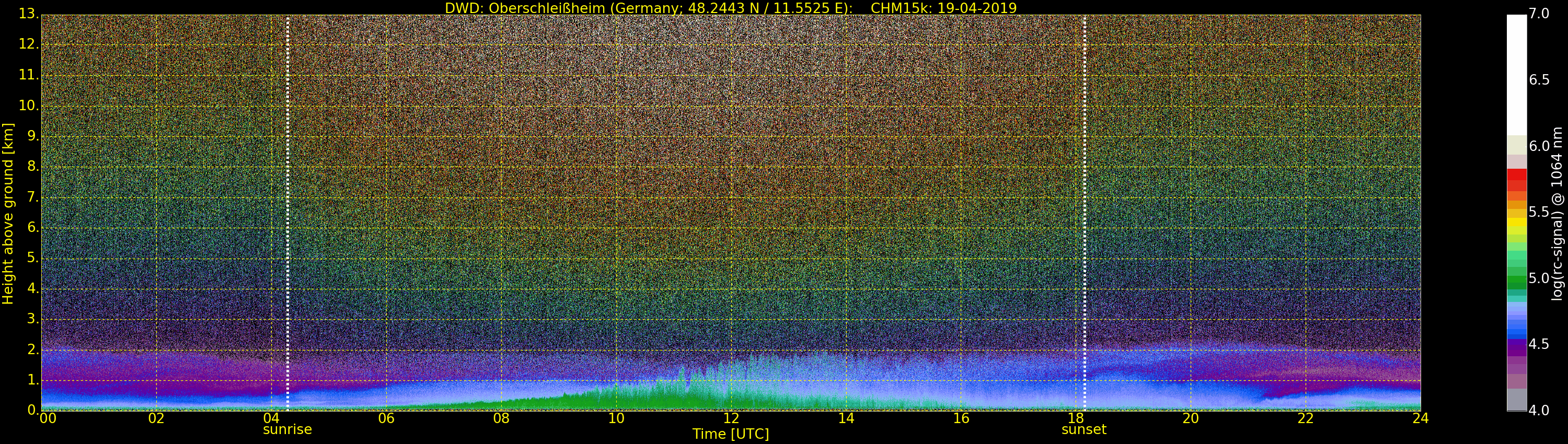Pick the red band on the colorbar
1568x444 pixels.
pyautogui.click(x=1516, y=180)
